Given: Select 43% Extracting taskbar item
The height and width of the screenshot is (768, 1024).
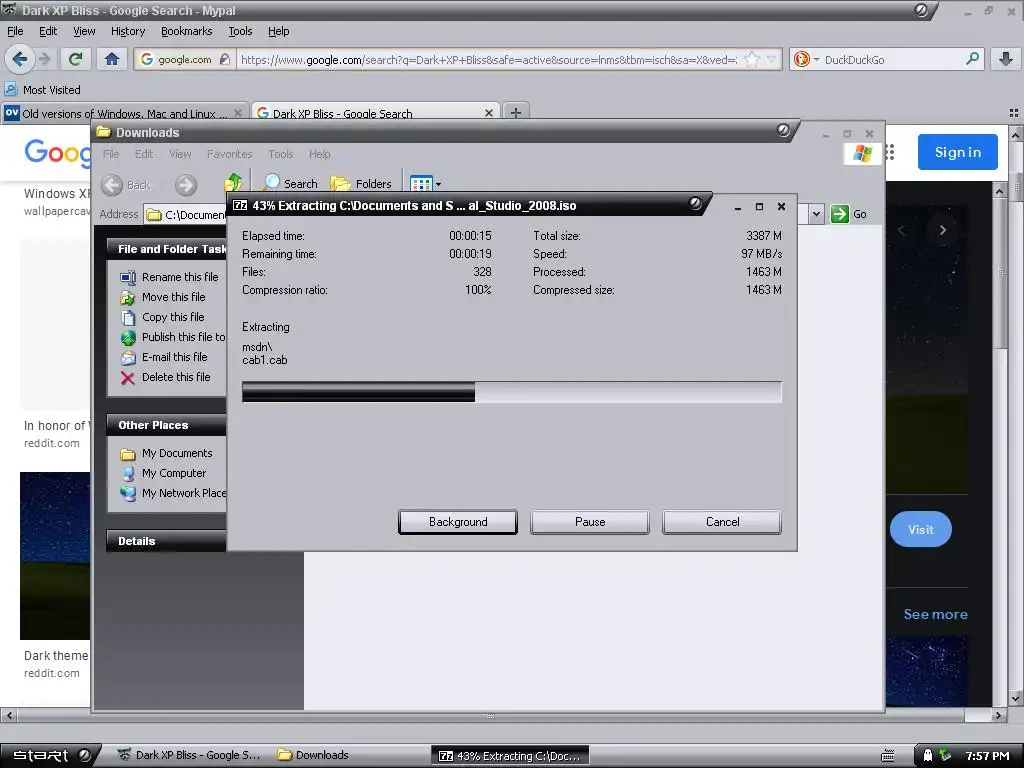Looking at the screenshot, I should pos(510,756).
